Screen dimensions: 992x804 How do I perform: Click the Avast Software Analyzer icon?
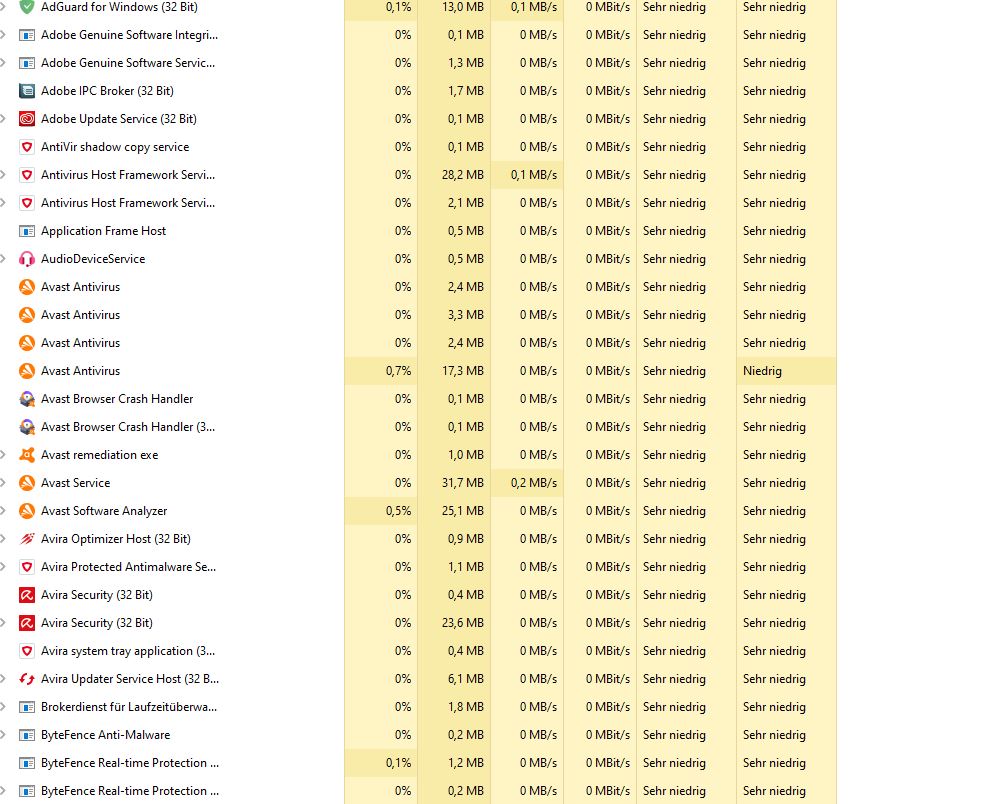tap(27, 510)
